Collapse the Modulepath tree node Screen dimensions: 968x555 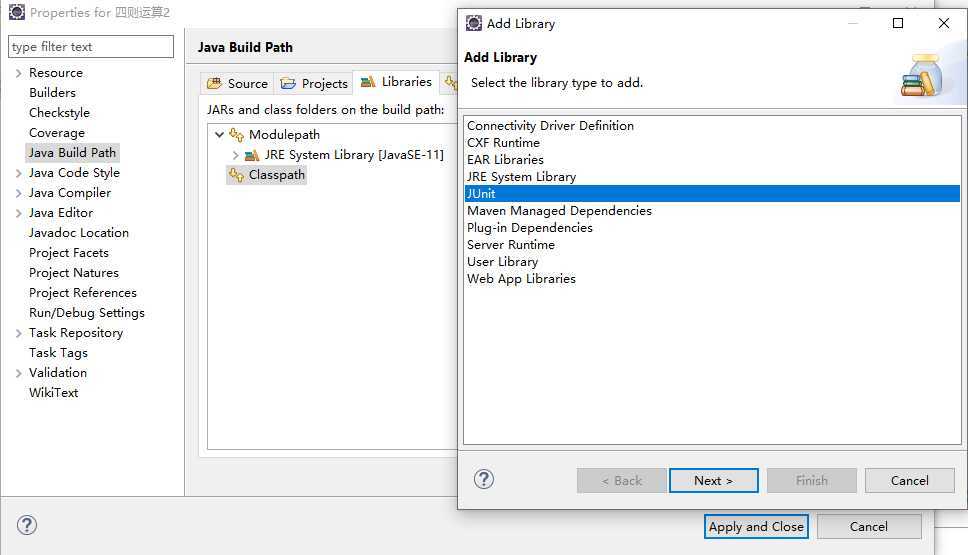220,135
